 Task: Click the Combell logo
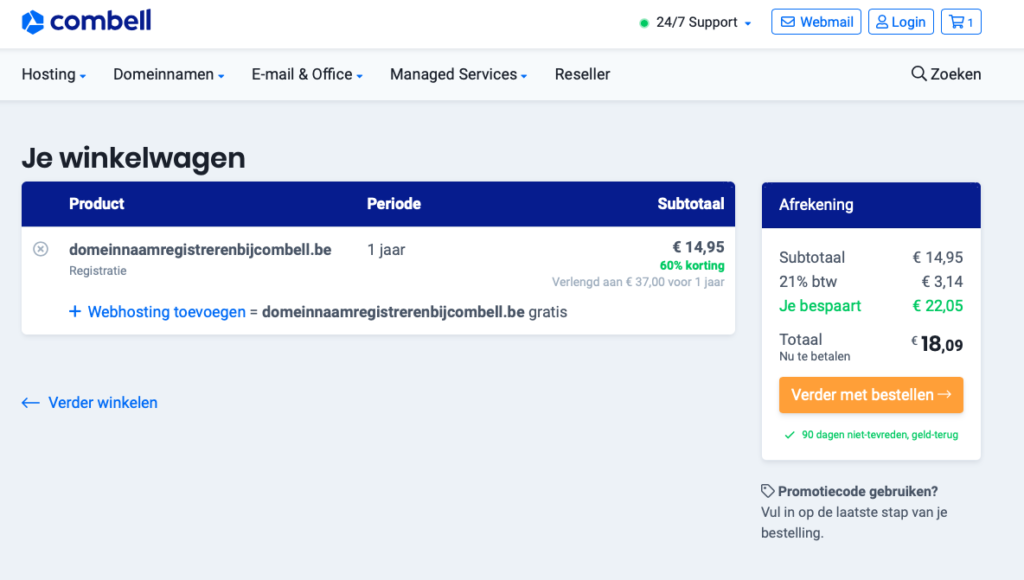86,22
